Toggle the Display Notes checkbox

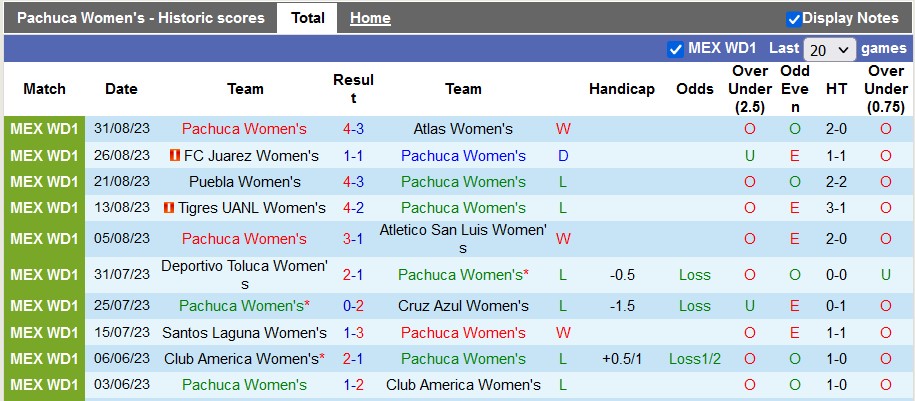click(x=794, y=18)
